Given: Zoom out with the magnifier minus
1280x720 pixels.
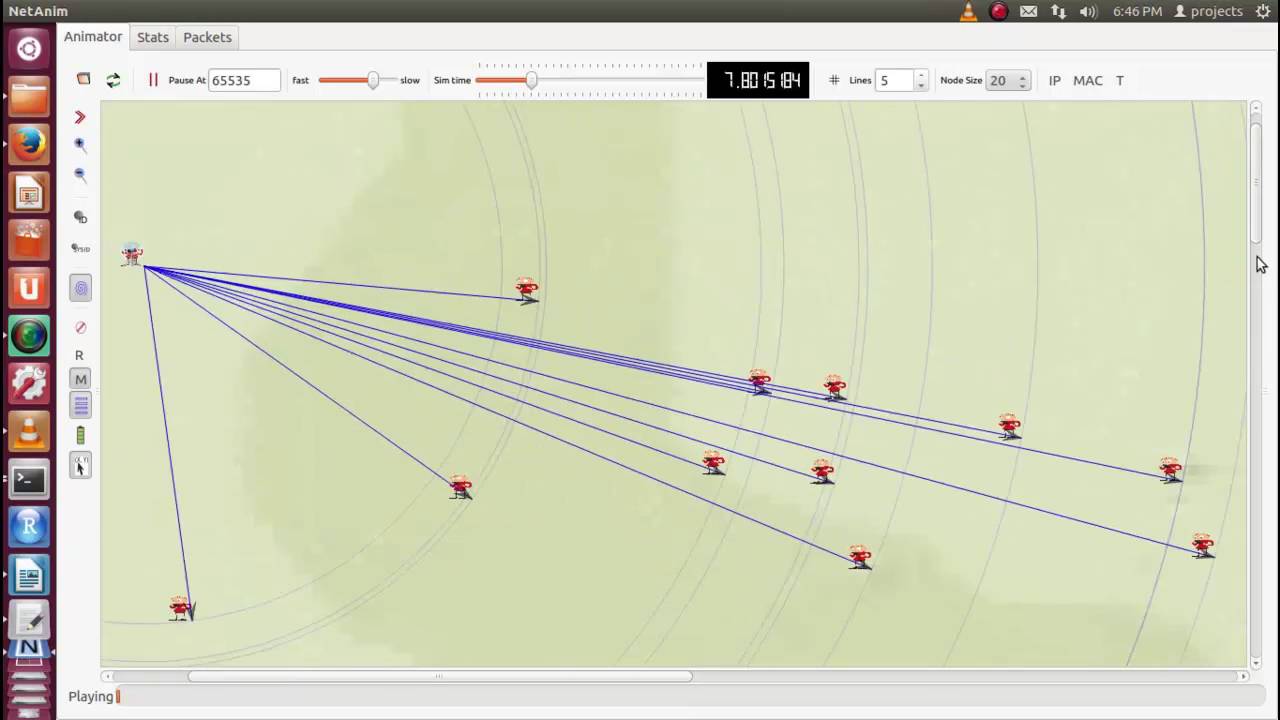Looking at the screenshot, I should 80,175.
